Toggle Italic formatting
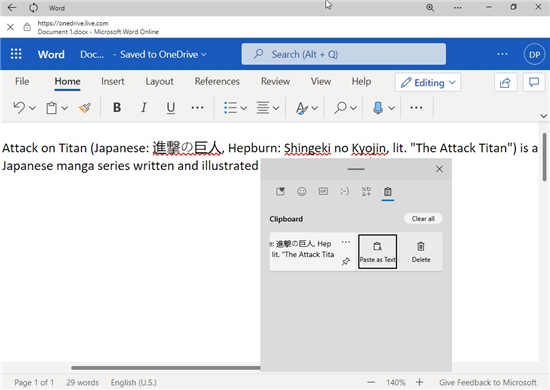The image size is (550, 390). point(144,108)
